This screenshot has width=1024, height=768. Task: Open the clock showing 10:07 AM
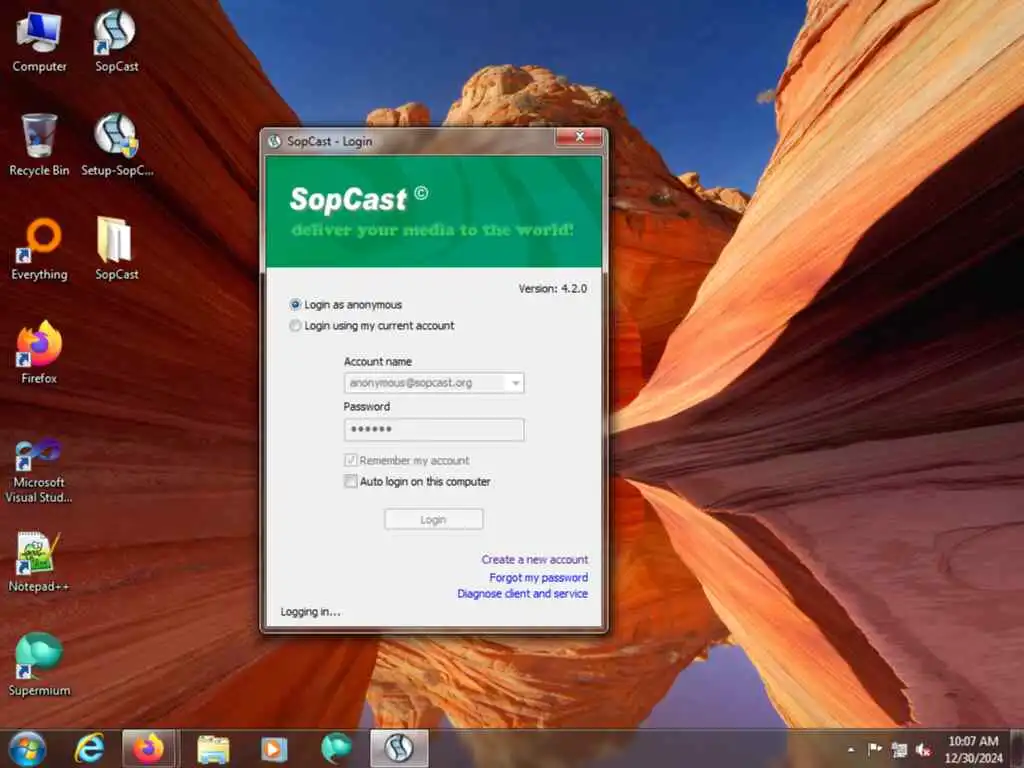coord(973,749)
